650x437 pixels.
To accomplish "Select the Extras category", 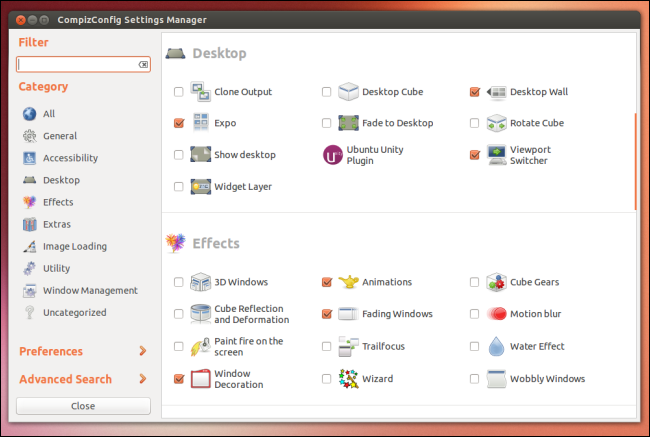I will [57, 224].
